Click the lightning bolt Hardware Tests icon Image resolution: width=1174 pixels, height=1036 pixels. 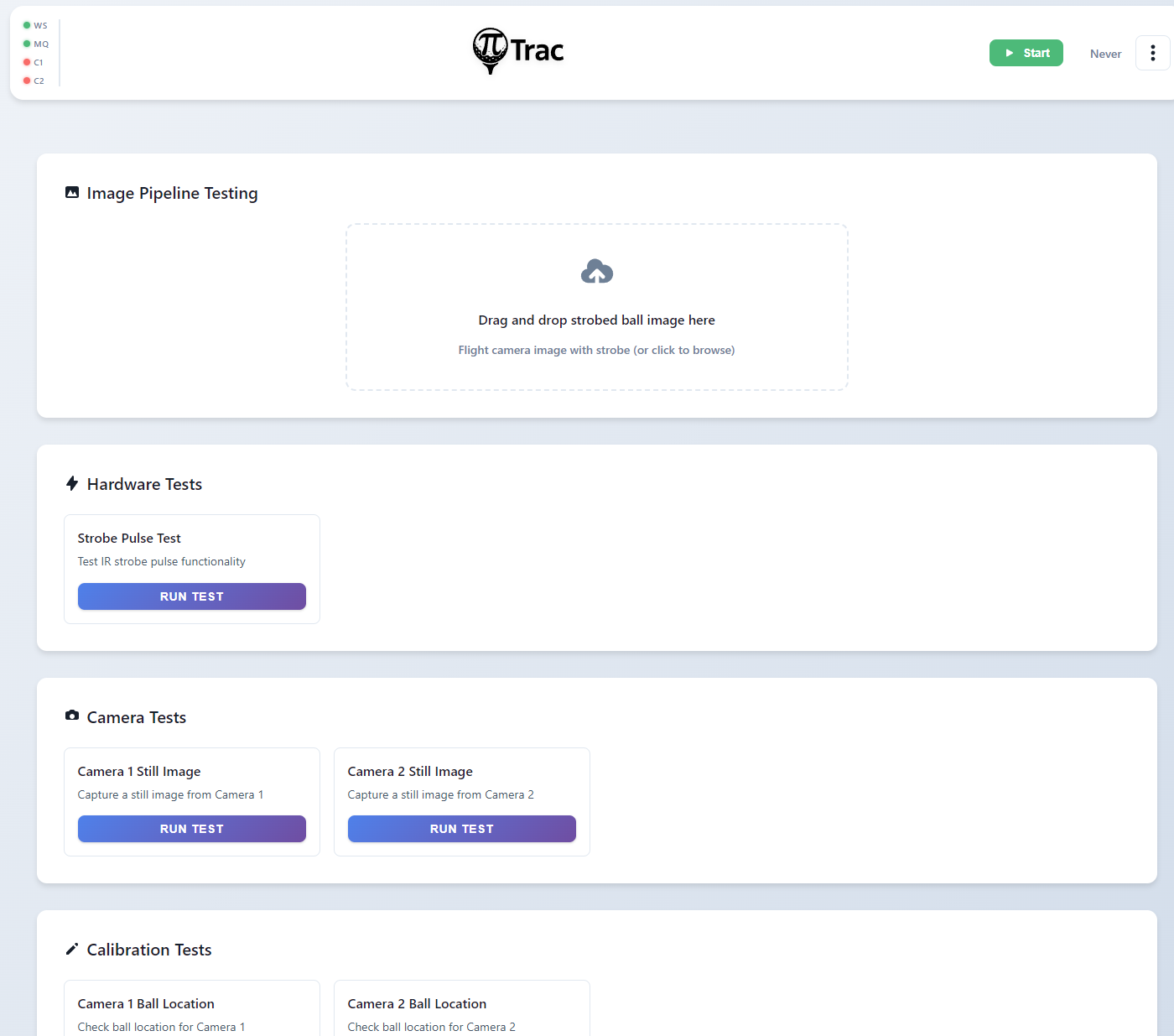point(72,484)
